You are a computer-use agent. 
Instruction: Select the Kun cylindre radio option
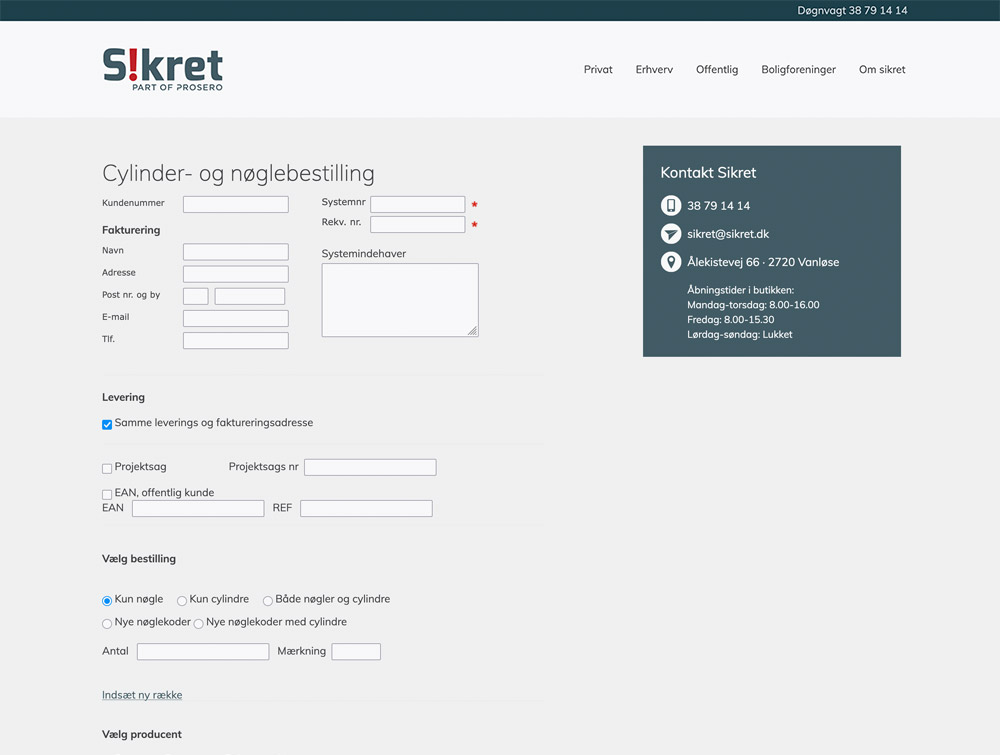pyautogui.click(x=182, y=601)
